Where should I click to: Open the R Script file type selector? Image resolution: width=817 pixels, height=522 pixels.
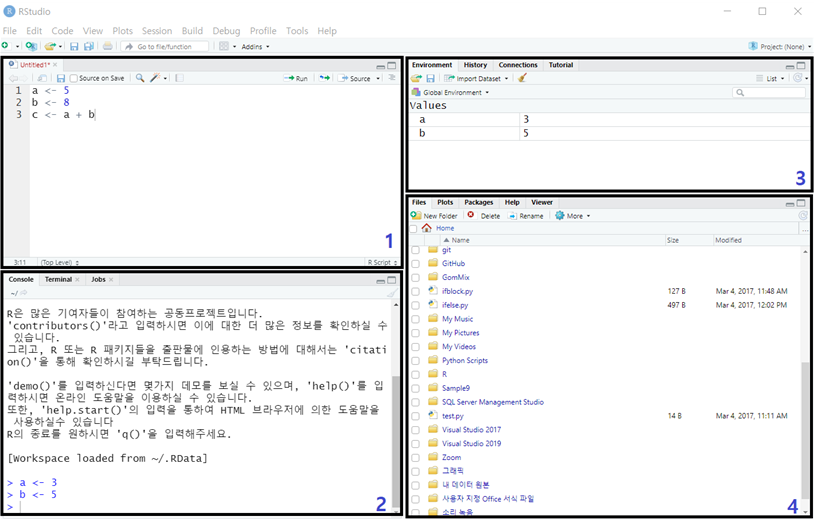tap(382, 262)
